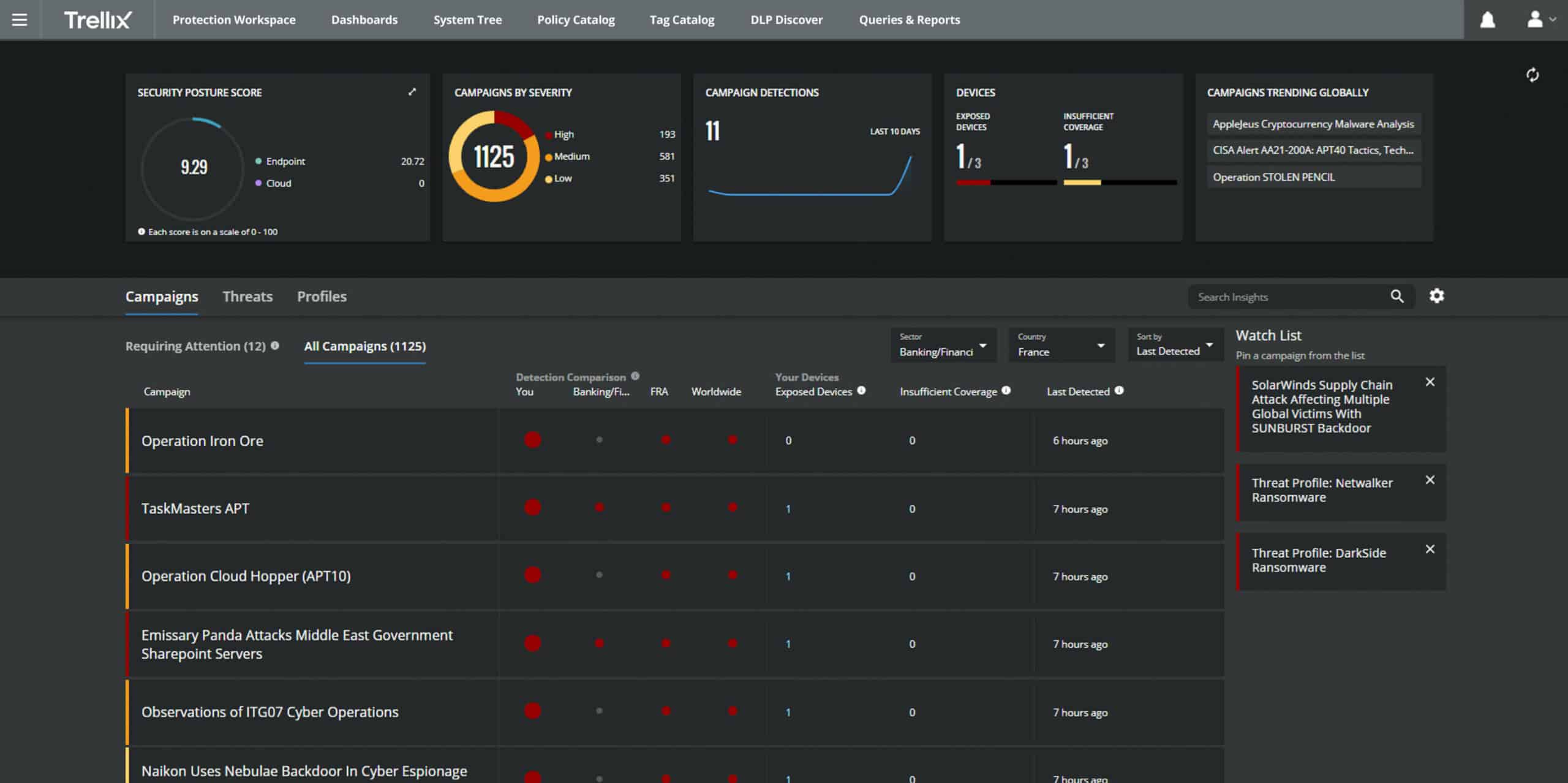
Task: Open Naikon Nebulae Backdoor campaign
Action: click(304, 771)
